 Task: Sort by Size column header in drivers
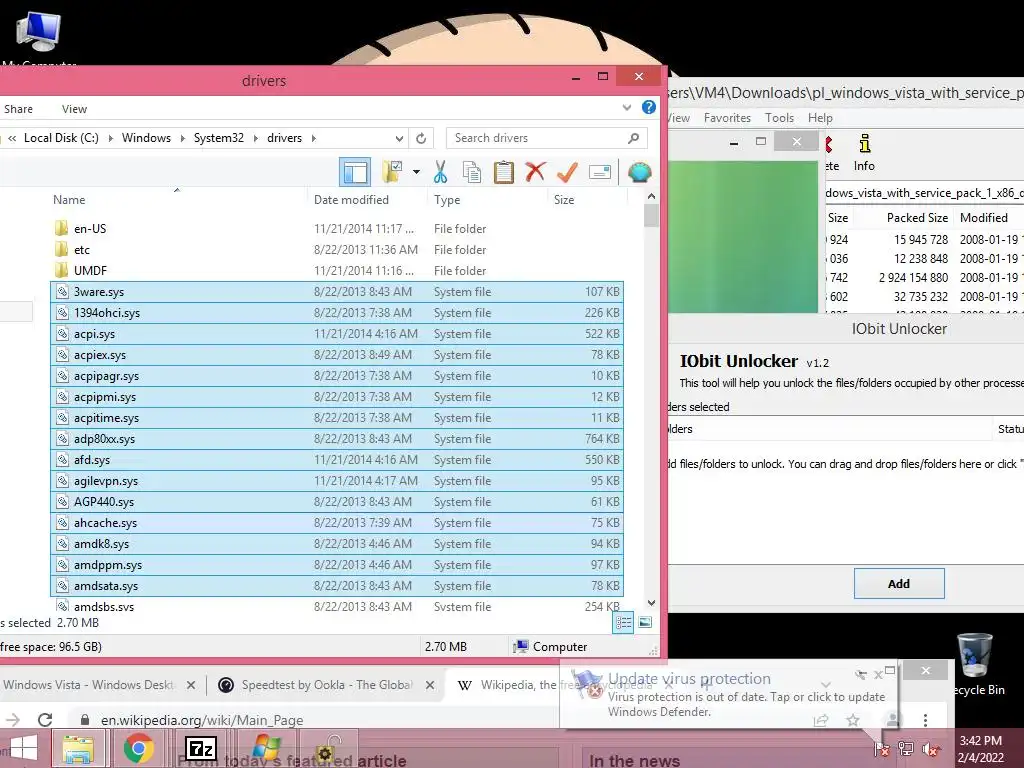click(564, 200)
